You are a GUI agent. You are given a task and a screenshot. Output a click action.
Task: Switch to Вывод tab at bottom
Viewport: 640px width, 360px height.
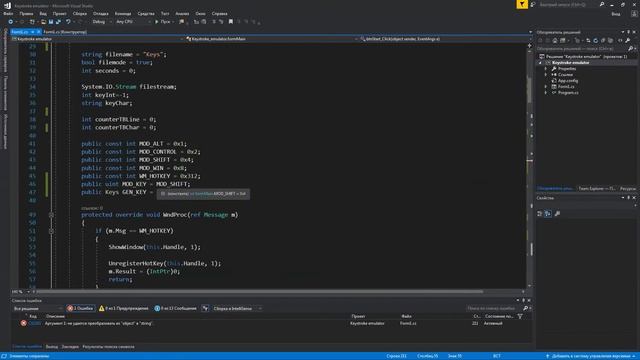click(x=51, y=347)
